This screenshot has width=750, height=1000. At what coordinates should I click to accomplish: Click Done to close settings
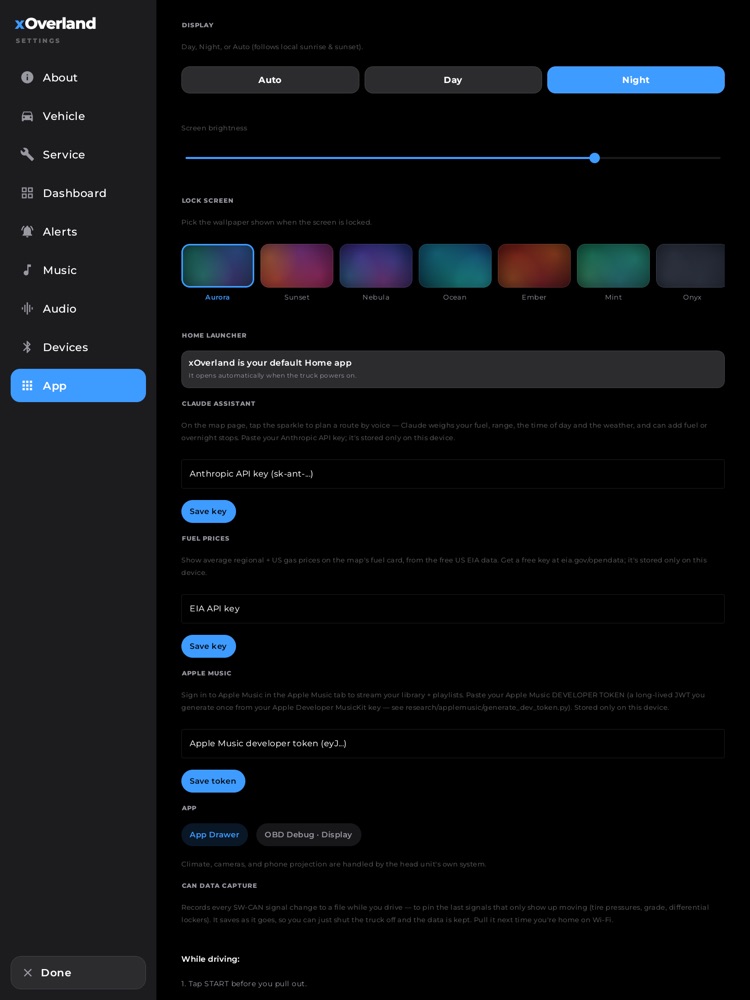coord(78,973)
